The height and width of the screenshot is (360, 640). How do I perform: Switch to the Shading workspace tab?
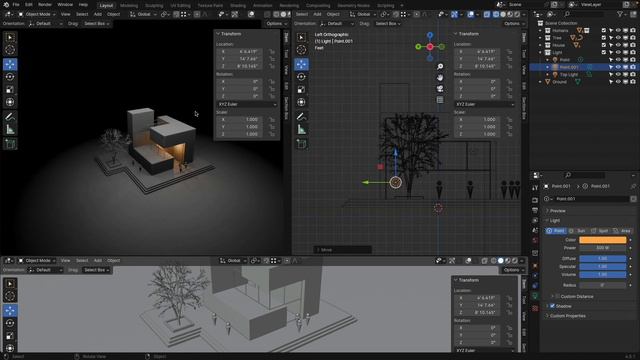(x=238, y=5)
